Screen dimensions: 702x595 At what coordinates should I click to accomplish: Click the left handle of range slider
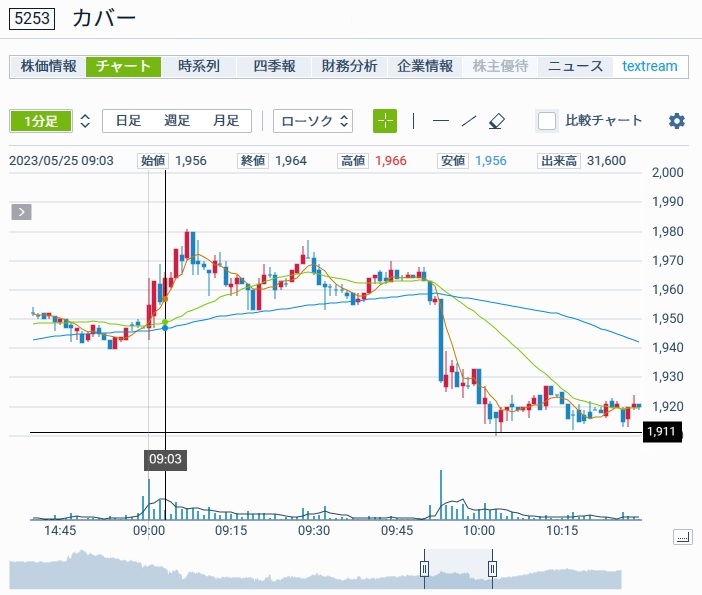(x=424, y=569)
